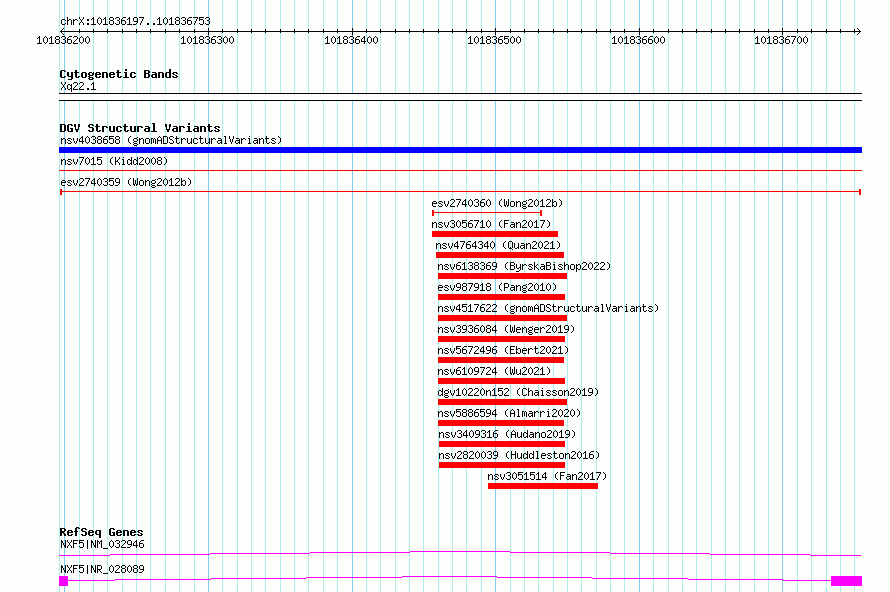Click ruler position 101836400

coord(351,40)
